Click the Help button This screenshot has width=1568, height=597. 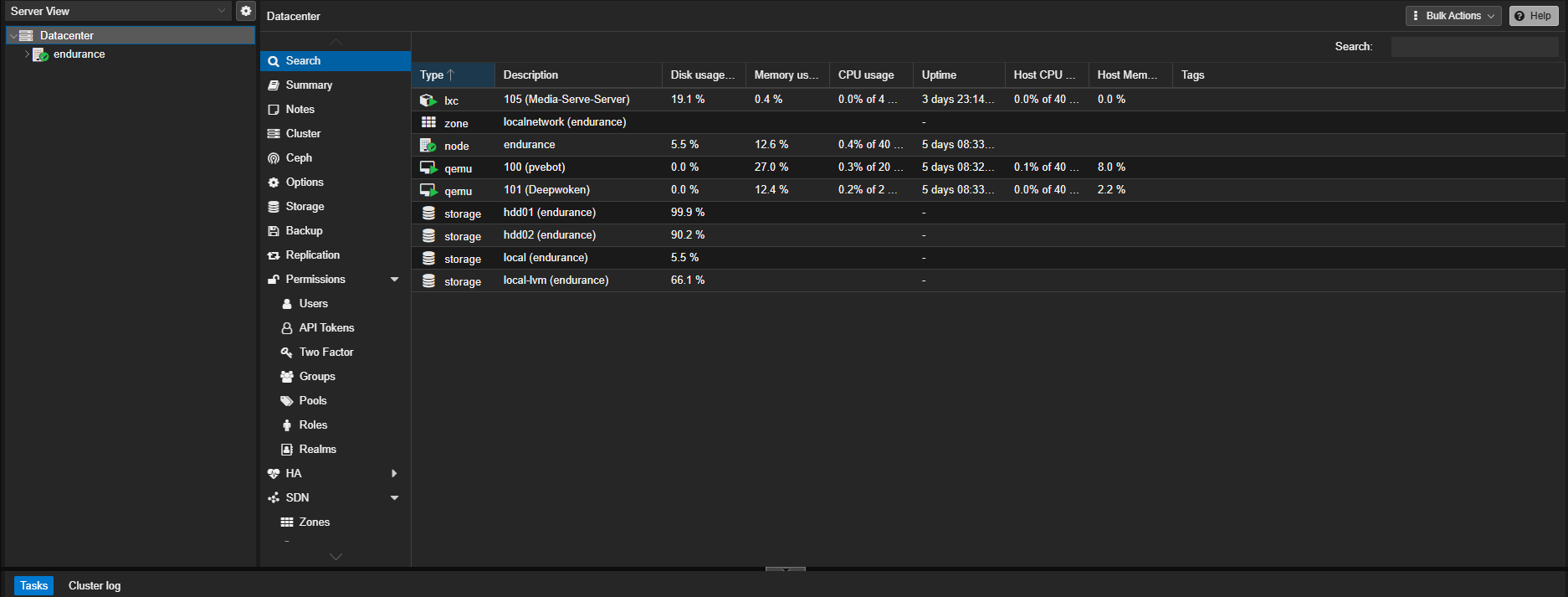tap(1534, 16)
